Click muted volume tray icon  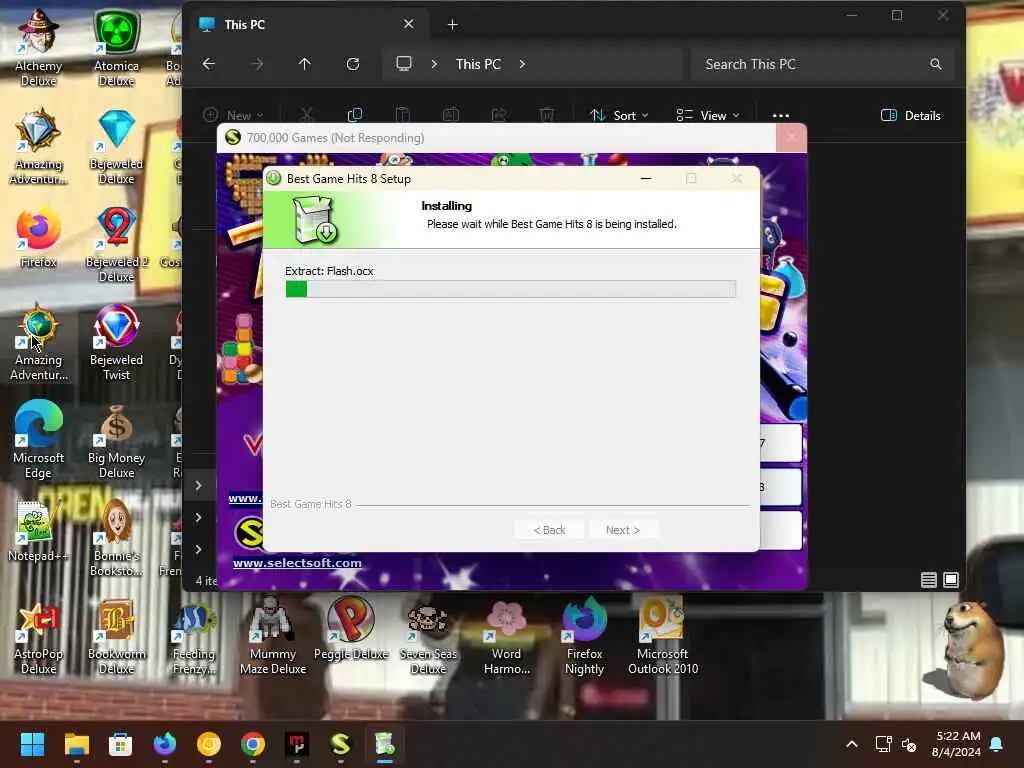coord(908,744)
